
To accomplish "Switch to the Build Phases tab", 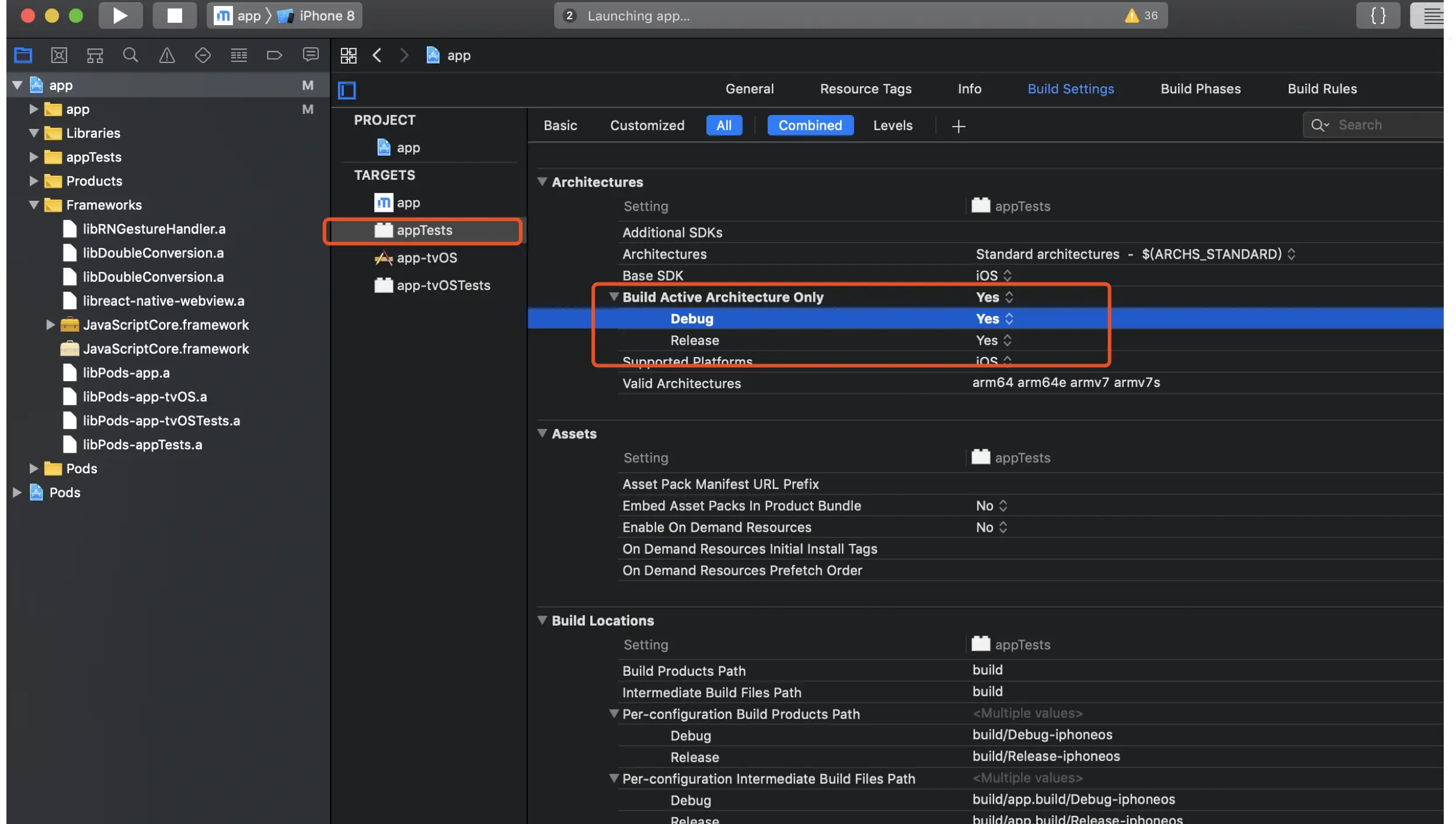I will coord(1200,89).
